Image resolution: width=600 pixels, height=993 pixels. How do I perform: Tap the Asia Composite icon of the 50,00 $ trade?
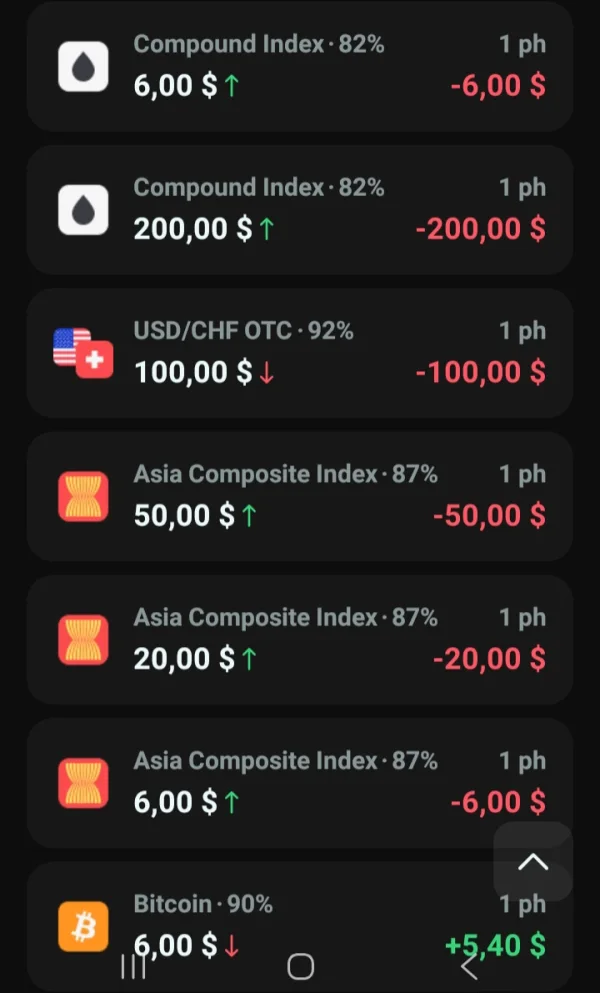tap(83, 496)
